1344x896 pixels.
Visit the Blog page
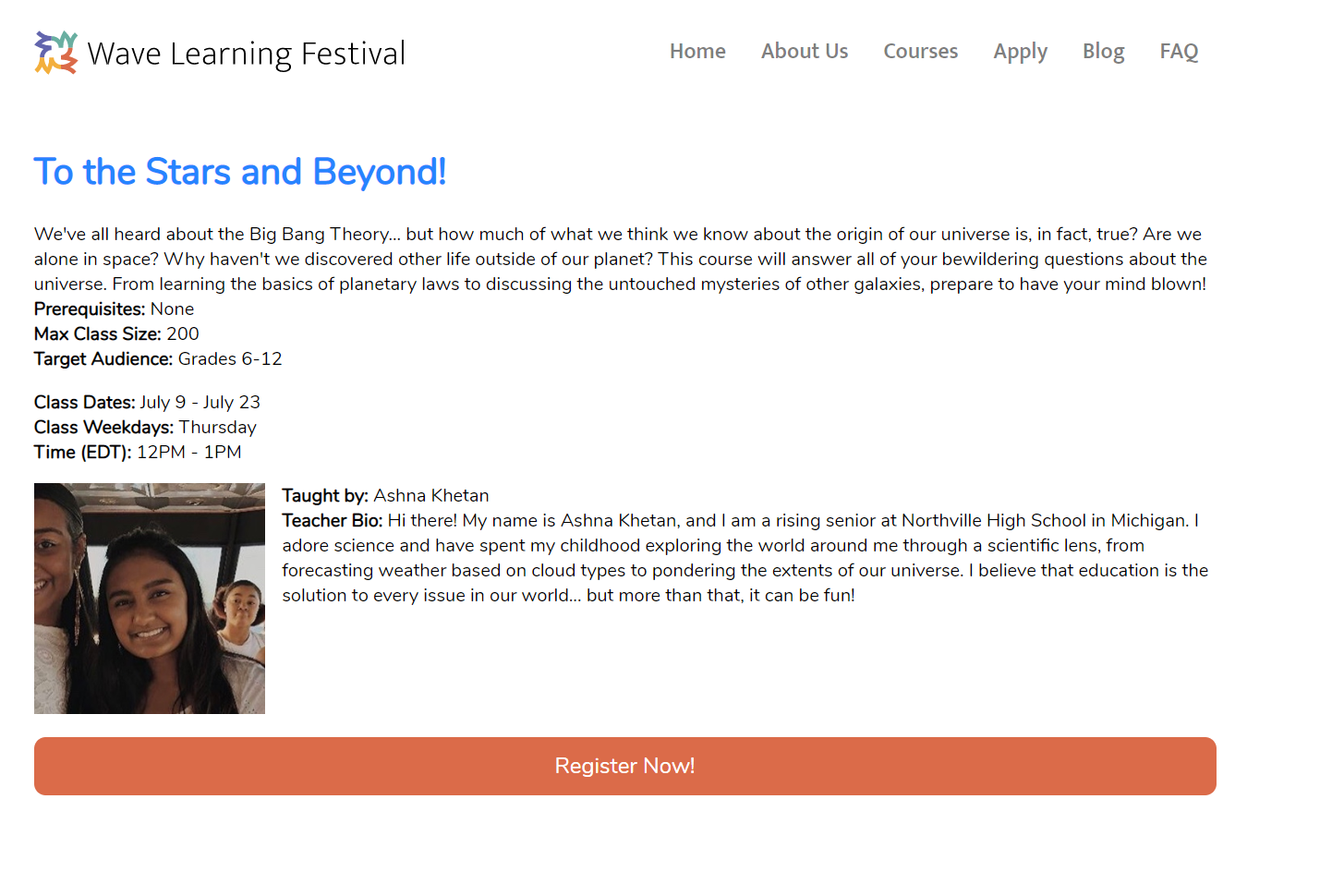click(x=1103, y=52)
